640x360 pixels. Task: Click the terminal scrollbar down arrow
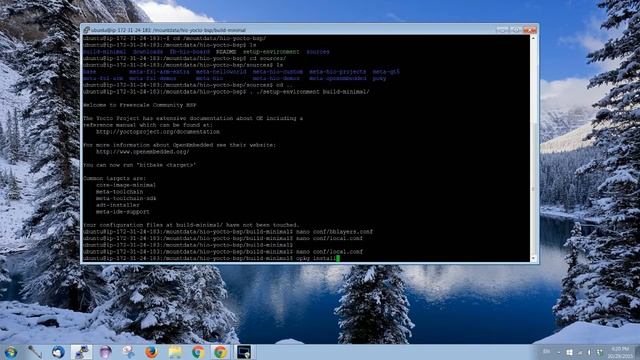pyautogui.click(x=533, y=258)
